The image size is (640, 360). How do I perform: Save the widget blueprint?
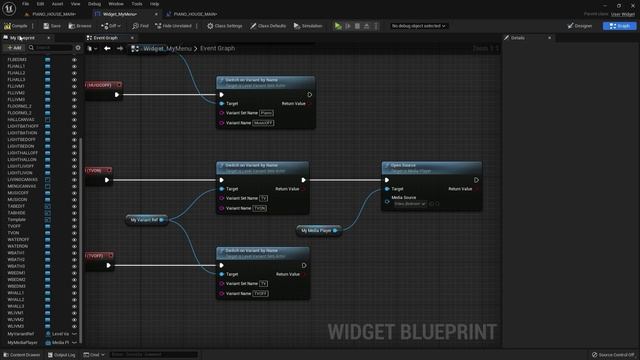coord(52,26)
